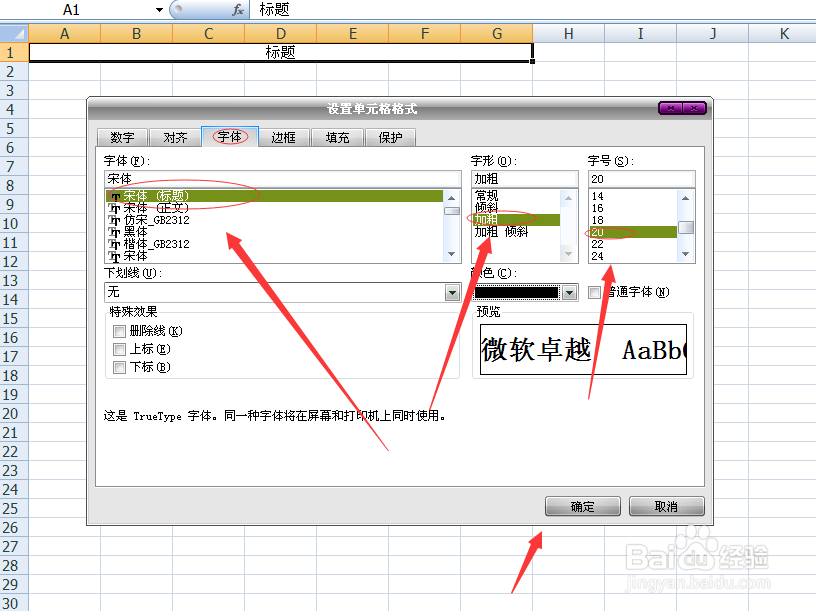Enable the 删除线 checkbox

click(x=120, y=330)
